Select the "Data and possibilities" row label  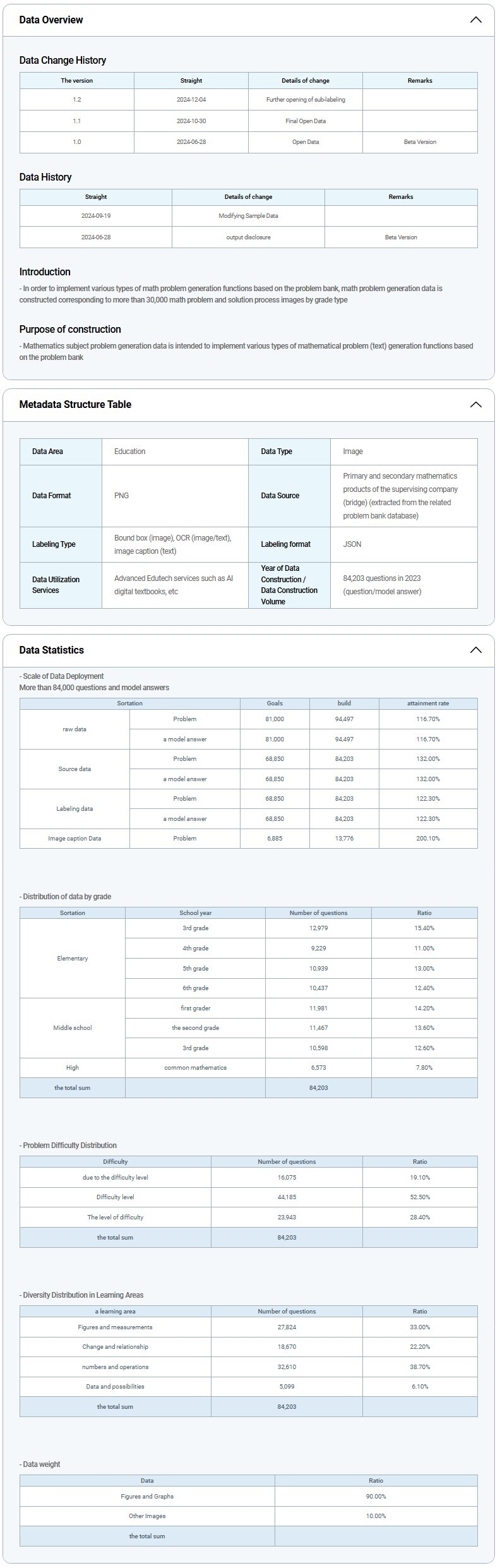tap(115, 1387)
